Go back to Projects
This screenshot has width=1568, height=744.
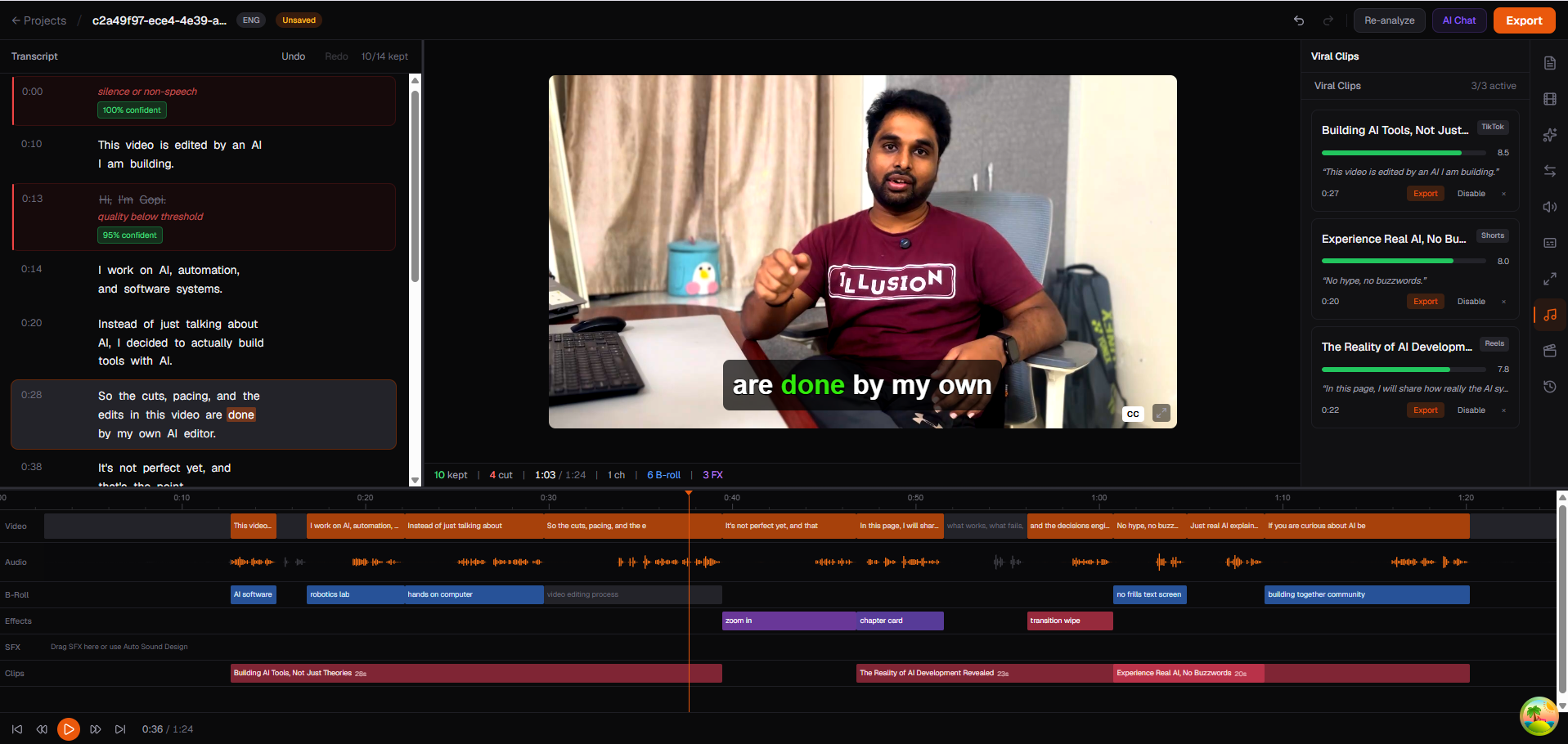point(38,20)
